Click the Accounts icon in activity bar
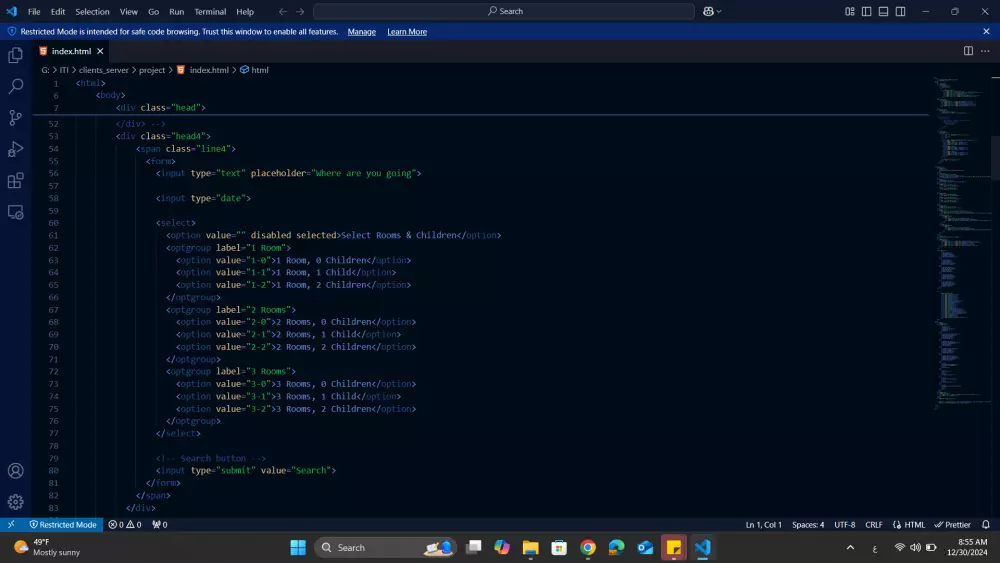 (15, 471)
